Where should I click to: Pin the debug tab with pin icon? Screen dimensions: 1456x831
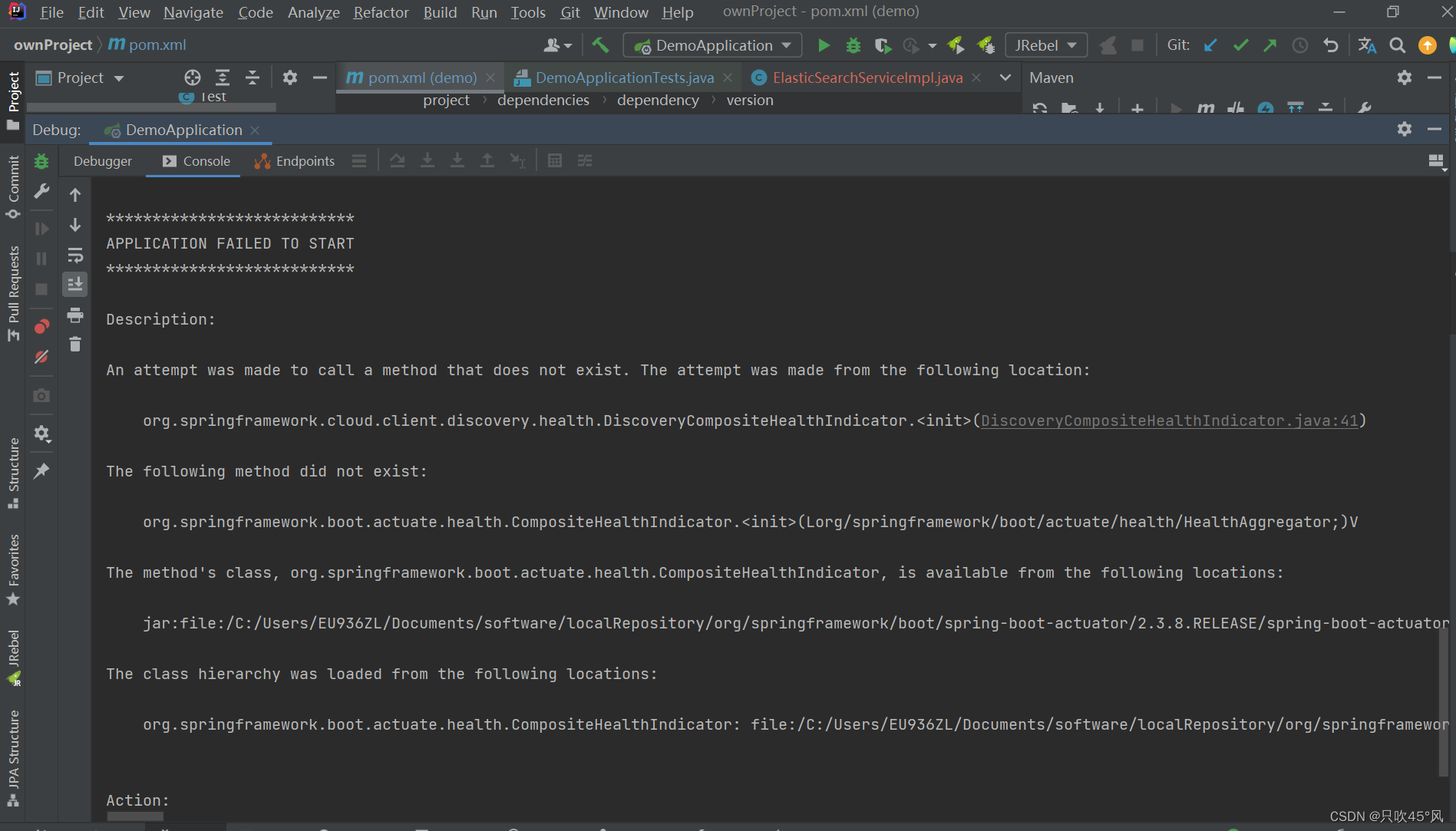[41, 470]
